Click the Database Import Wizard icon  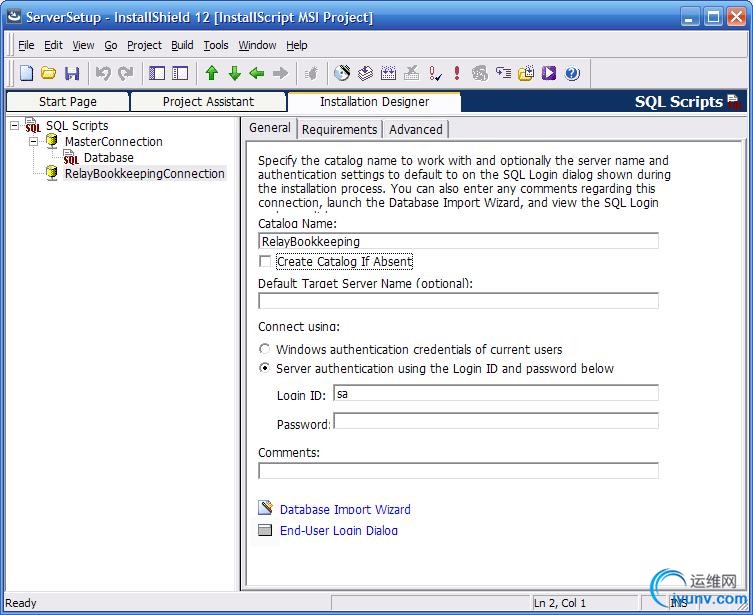(266, 507)
